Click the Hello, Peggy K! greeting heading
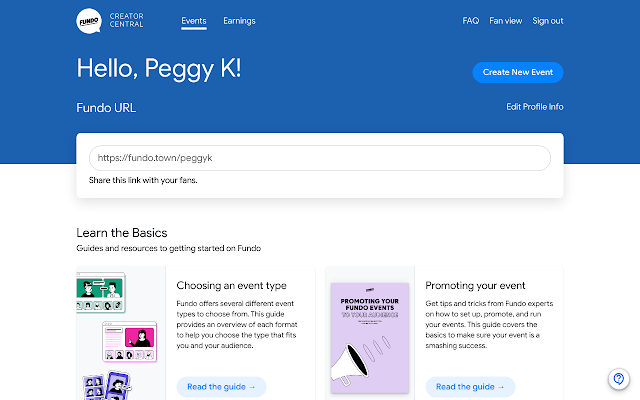 click(x=159, y=69)
